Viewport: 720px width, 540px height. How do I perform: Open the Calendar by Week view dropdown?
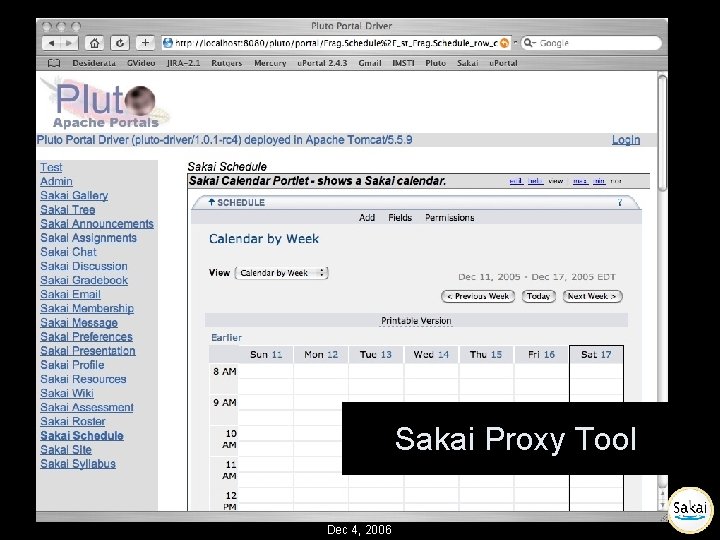[x=281, y=273]
